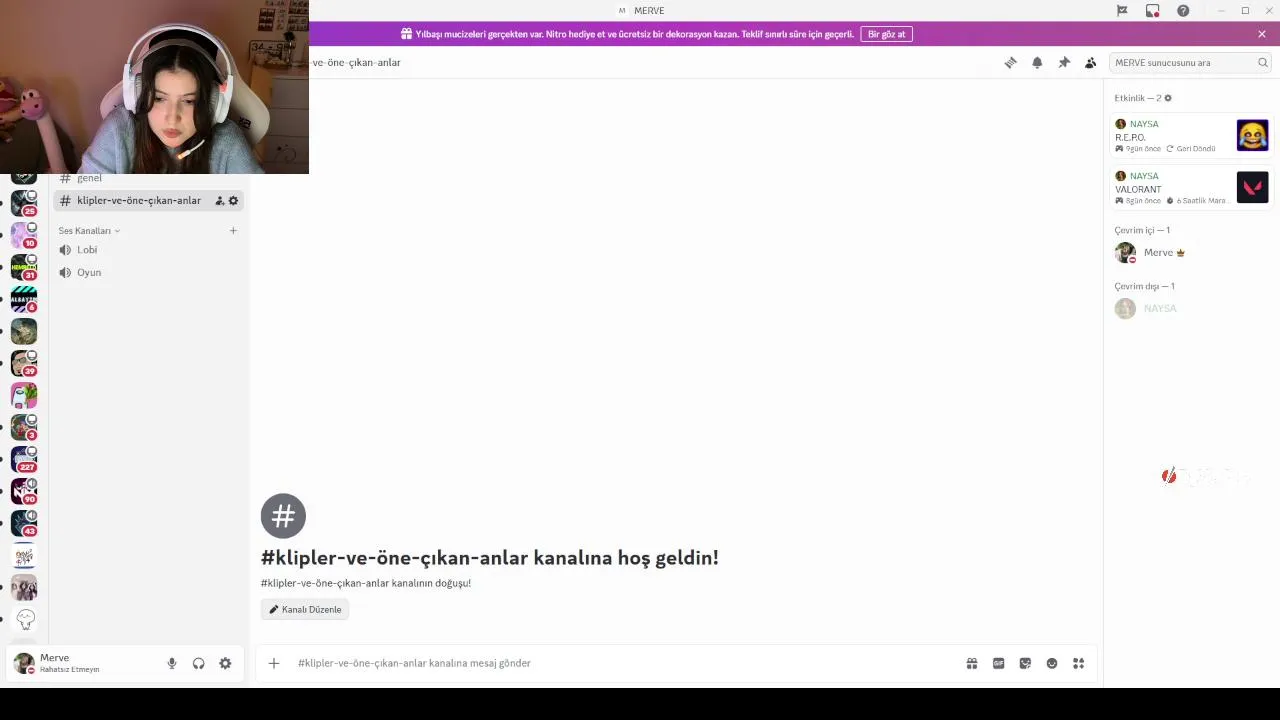The image size is (1280, 720).
Task: Open the white doodle-face server icon
Action: (x=25, y=620)
